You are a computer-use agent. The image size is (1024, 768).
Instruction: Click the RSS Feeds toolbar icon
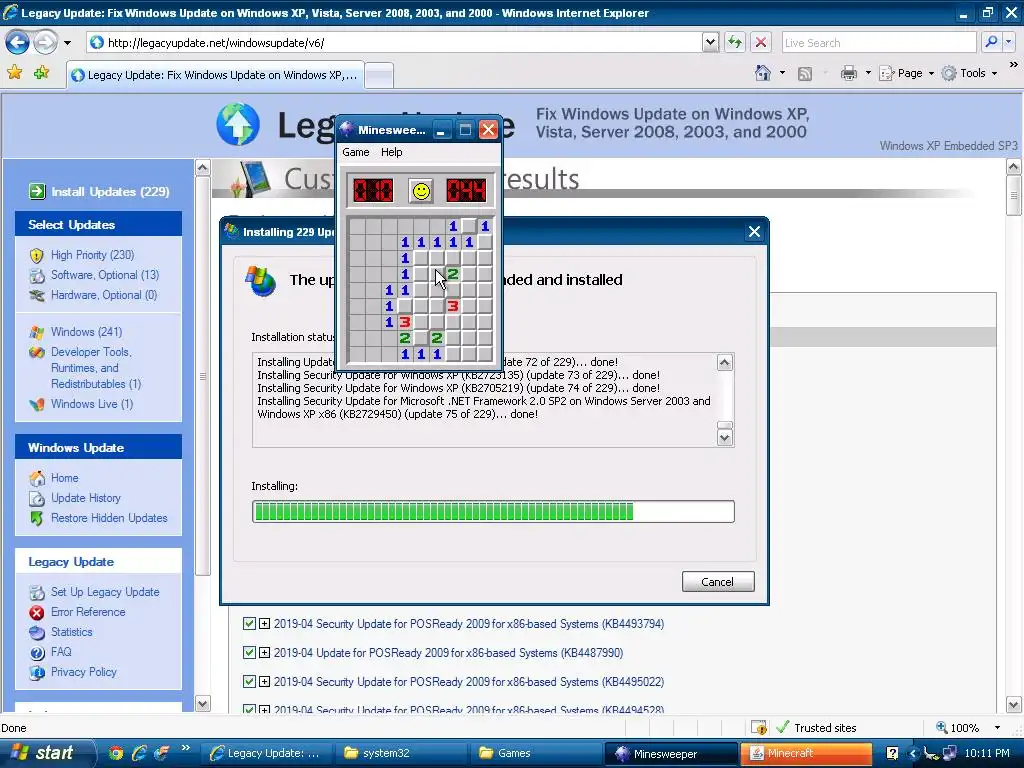click(x=805, y=74)
